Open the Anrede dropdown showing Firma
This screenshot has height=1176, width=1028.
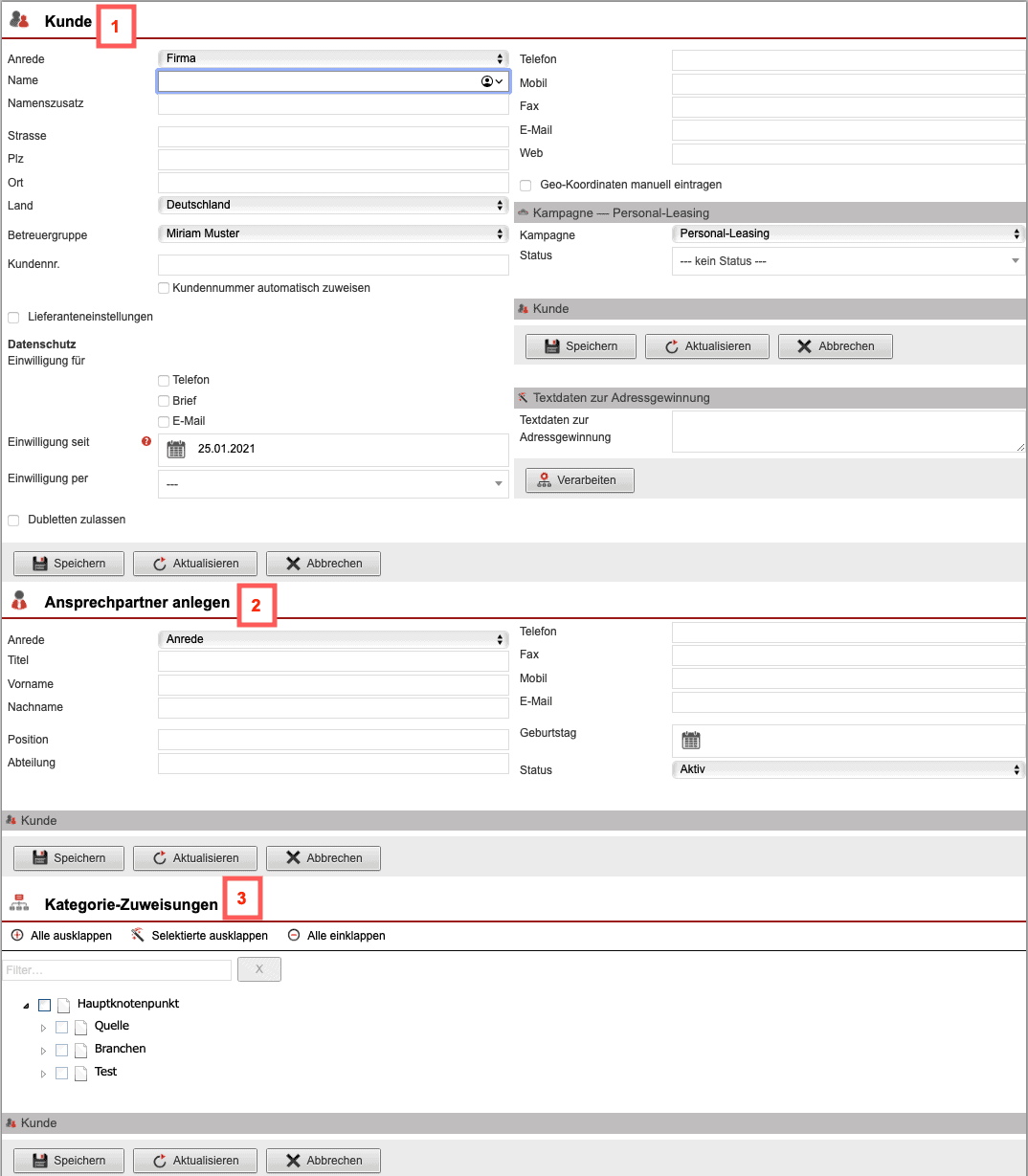[x=333, y=58]
